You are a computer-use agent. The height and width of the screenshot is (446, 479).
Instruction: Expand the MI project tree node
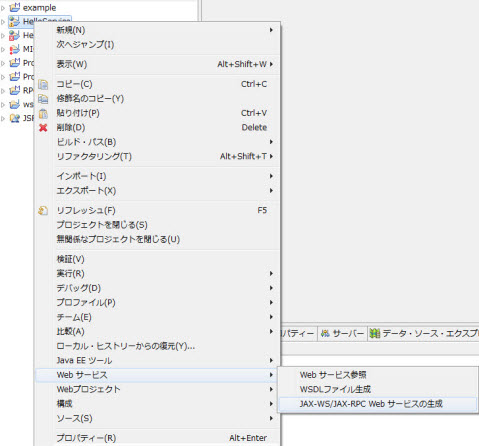(x=3, y=49)
